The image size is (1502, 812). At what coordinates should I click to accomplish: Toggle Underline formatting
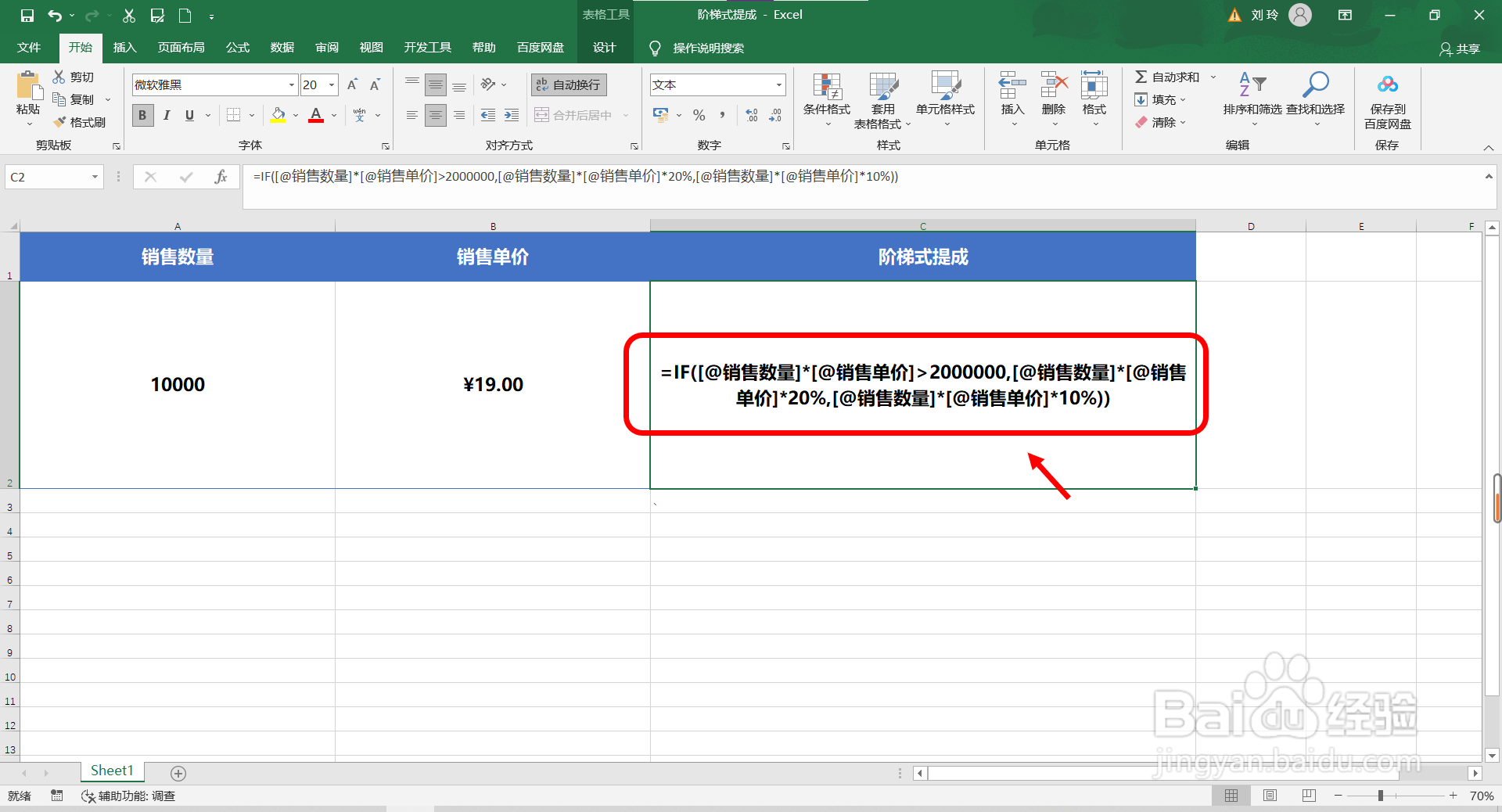click(189, 115)
